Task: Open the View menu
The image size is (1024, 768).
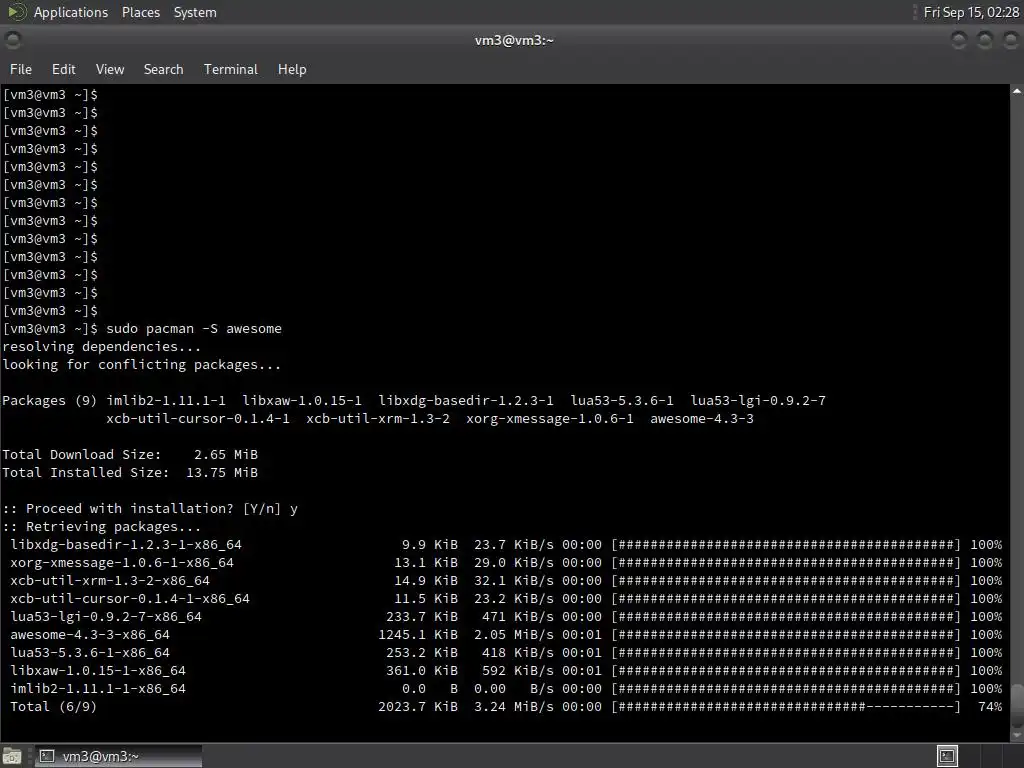Action: [x=110, y=69]
